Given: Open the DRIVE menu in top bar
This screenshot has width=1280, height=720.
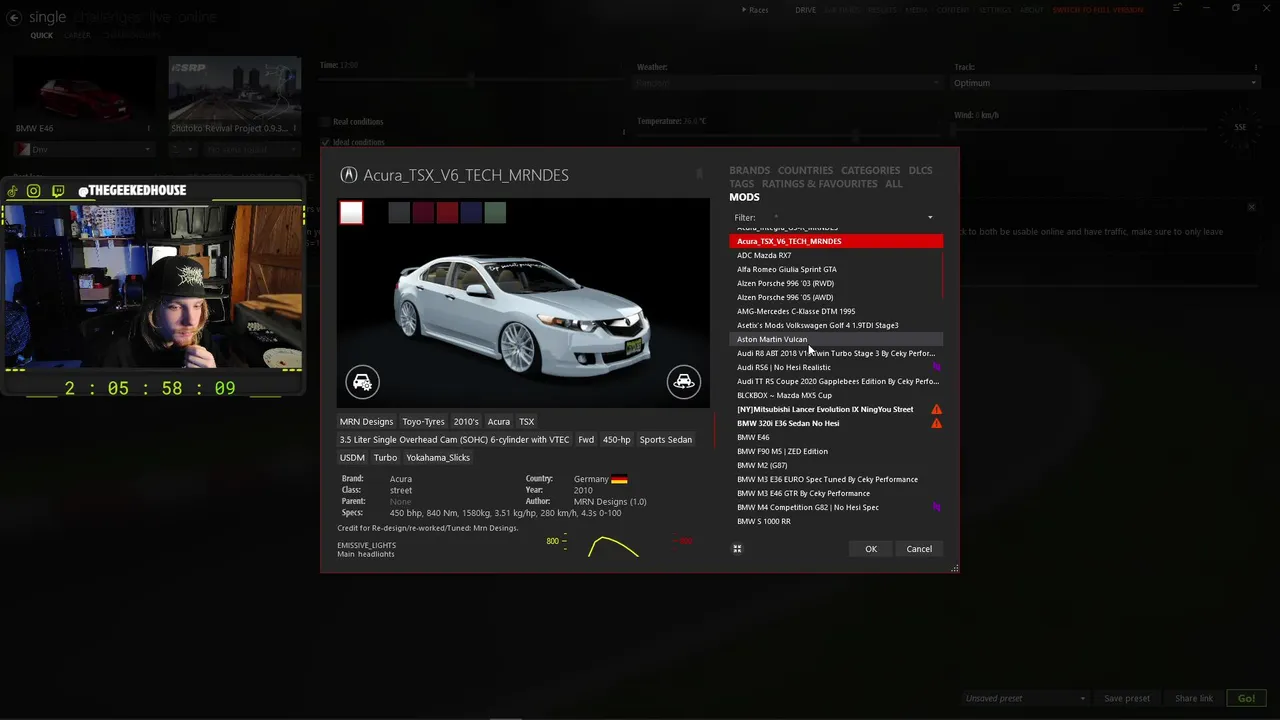Looking at the screenshot, I should [x=805, y=10].
